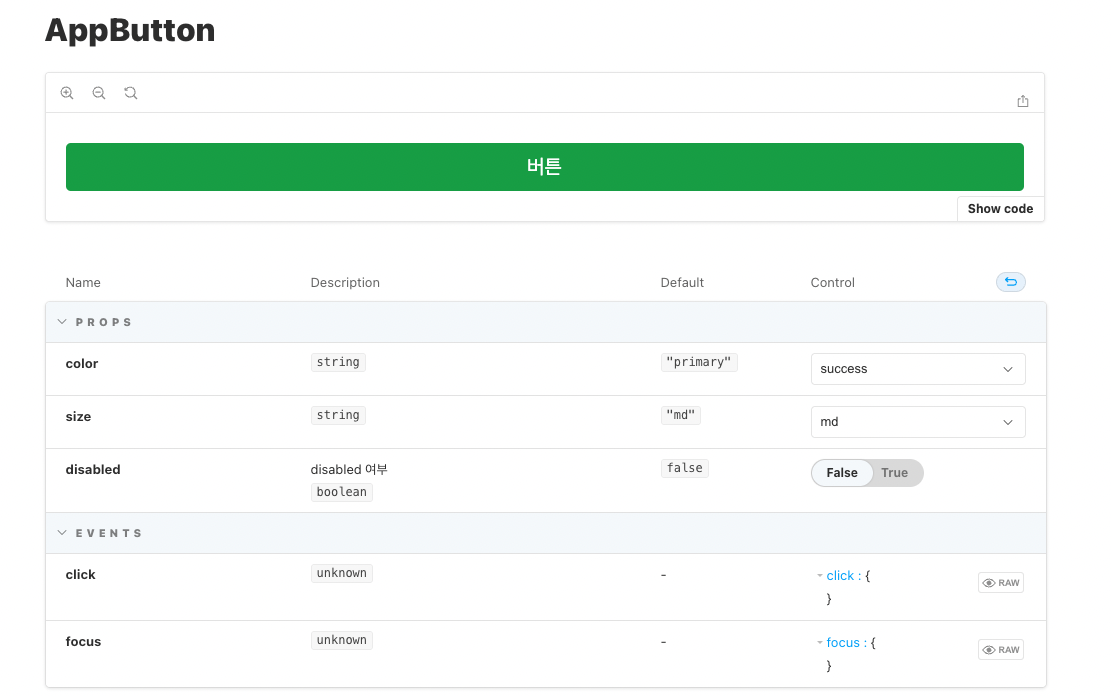The height and width of the screenshot is (696, 1111).
Task: Click the AppButton heading
Action: coord(130,30)
